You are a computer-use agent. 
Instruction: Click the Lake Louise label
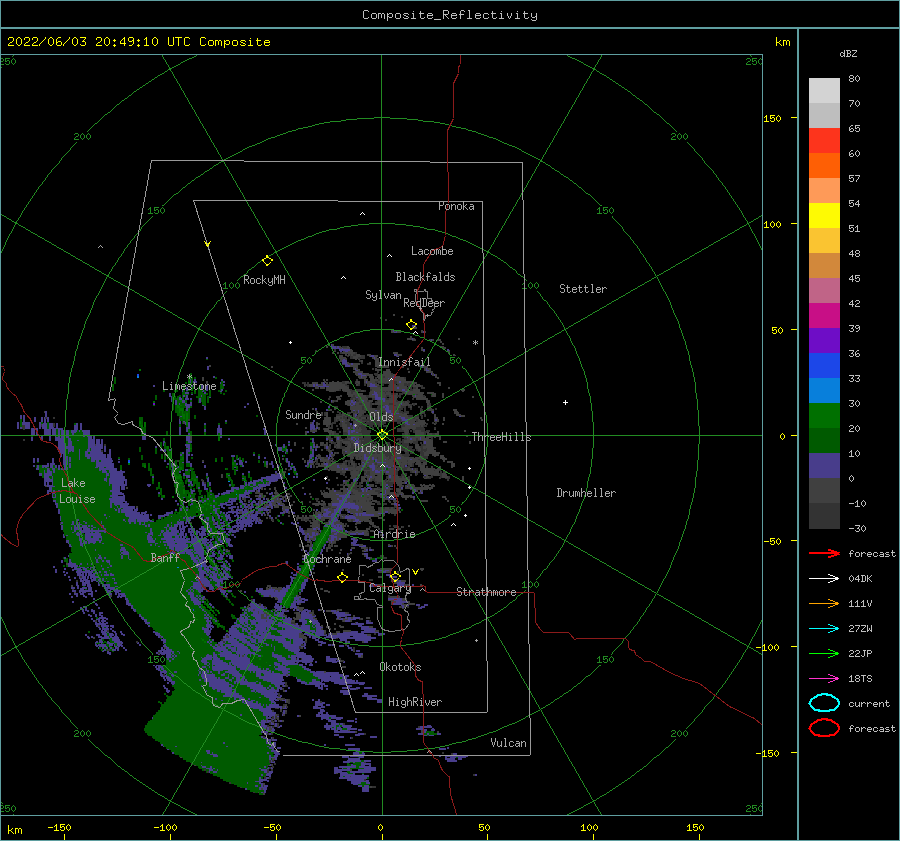[77, 491]
